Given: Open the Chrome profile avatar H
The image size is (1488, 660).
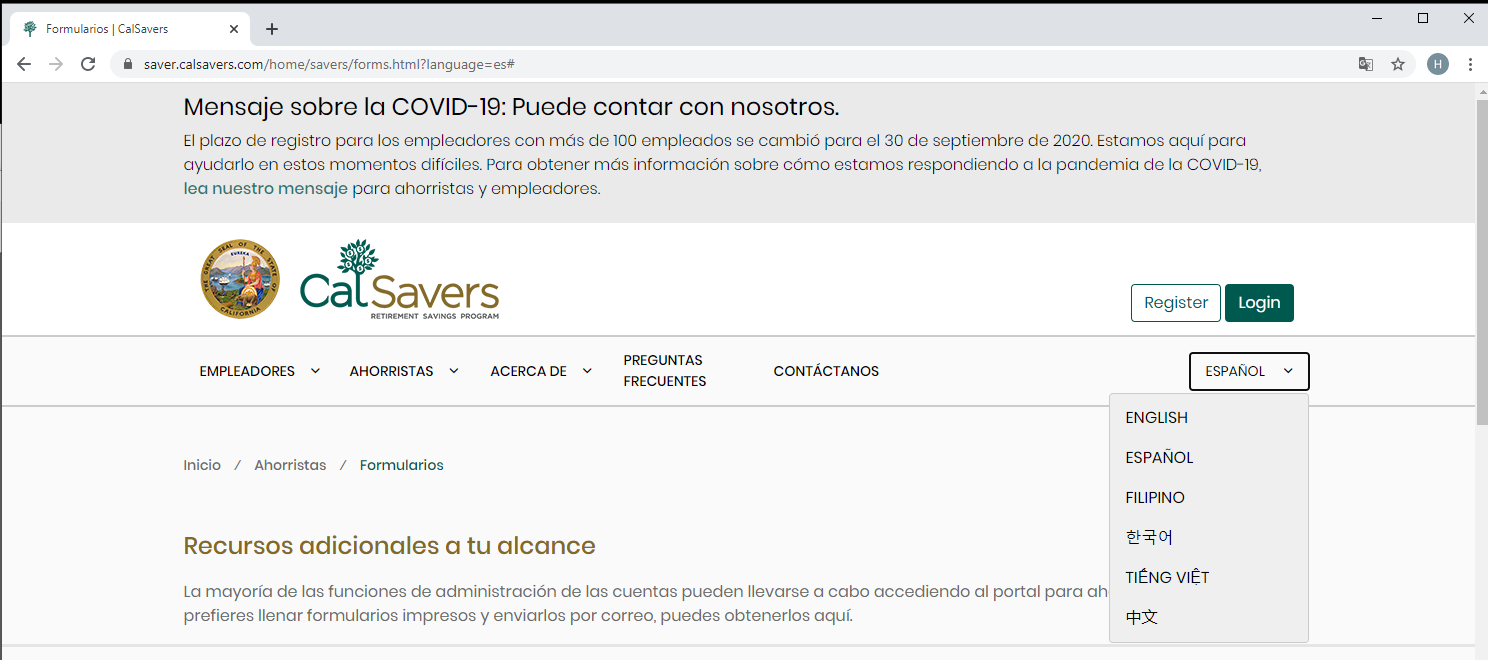Looking at the screenshot, I should click(x=1438, y=64).
